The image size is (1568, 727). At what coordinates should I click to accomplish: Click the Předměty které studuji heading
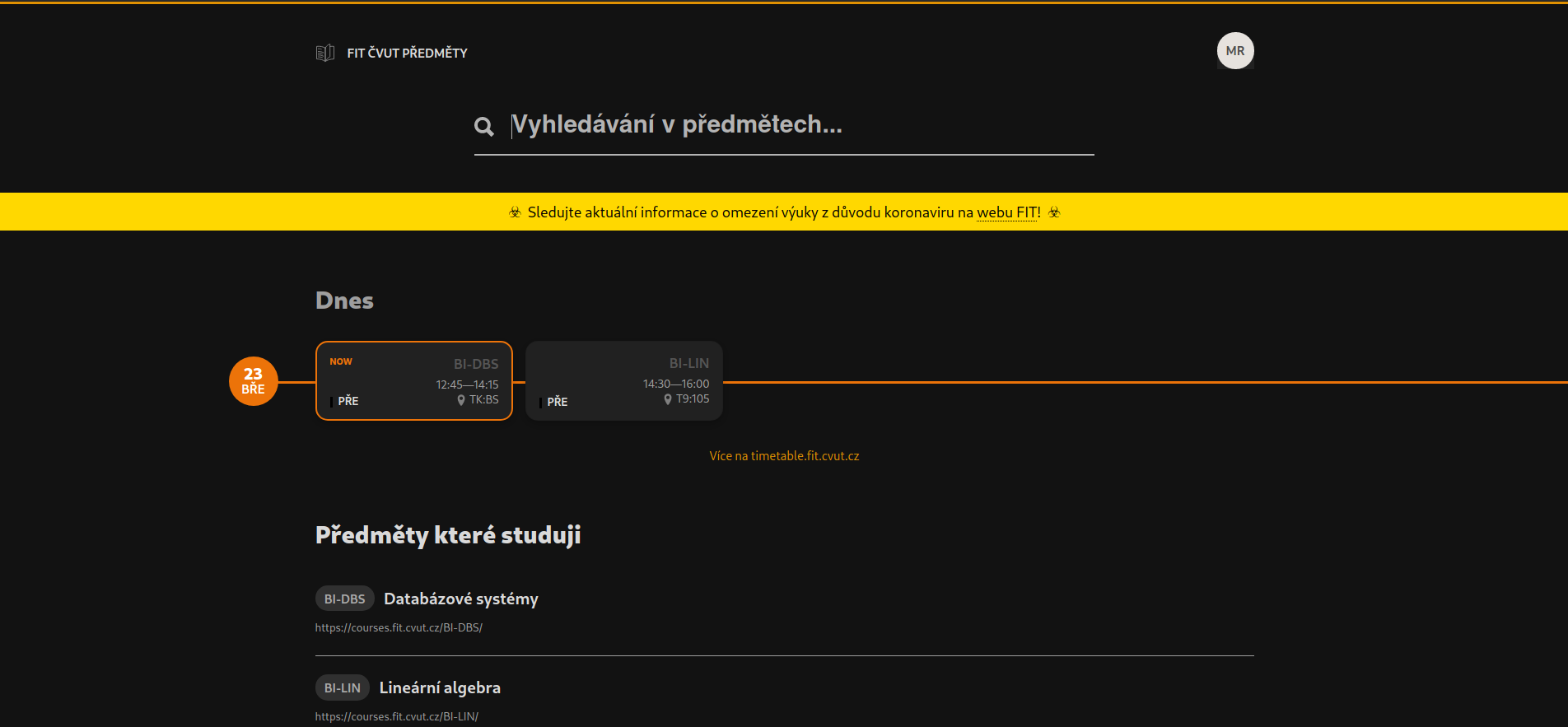448,535
